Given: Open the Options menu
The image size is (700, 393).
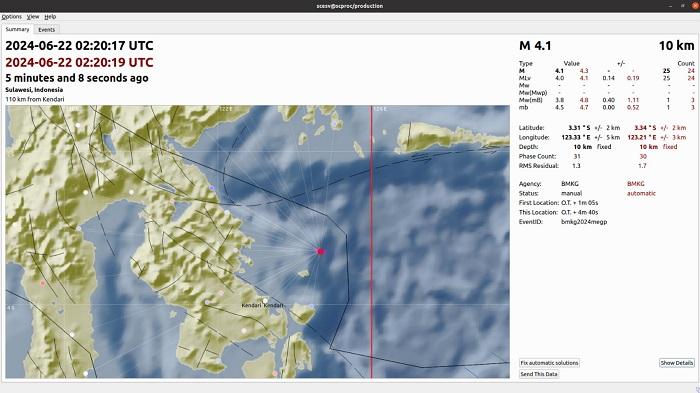Looking at the screenshot, I should (12, 17).
